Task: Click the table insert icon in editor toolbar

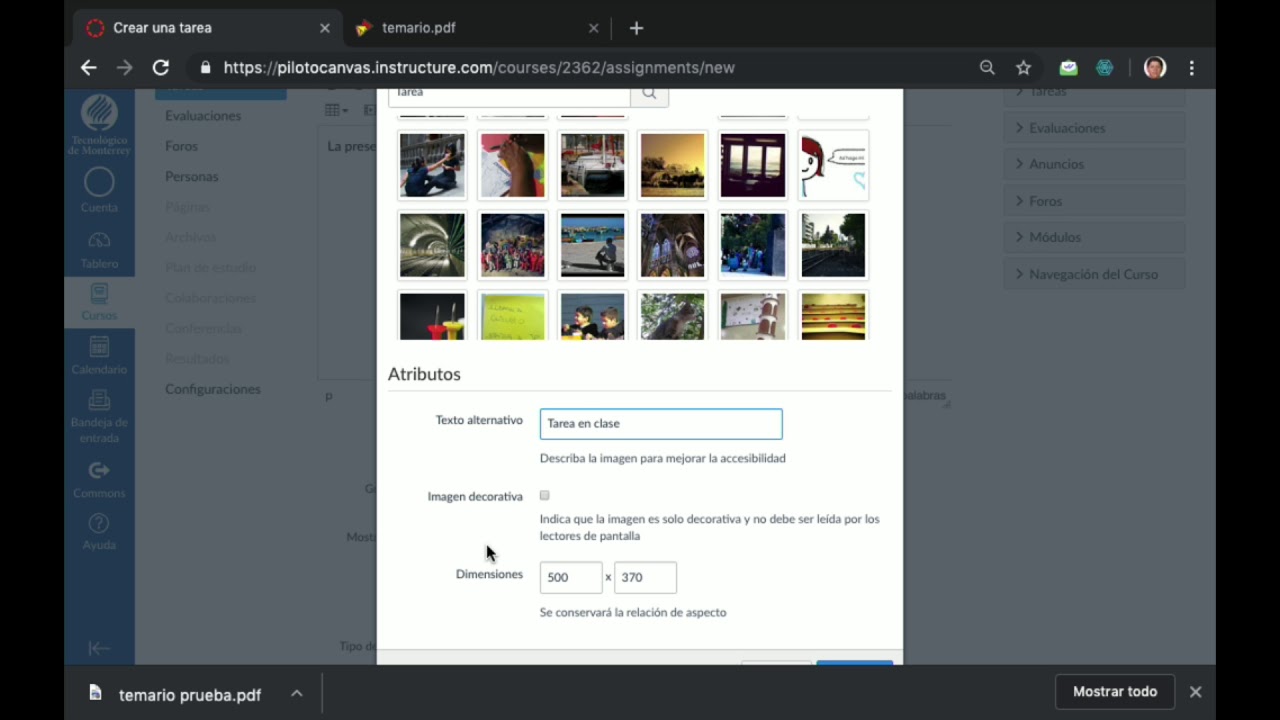Action: pos(336,110)
